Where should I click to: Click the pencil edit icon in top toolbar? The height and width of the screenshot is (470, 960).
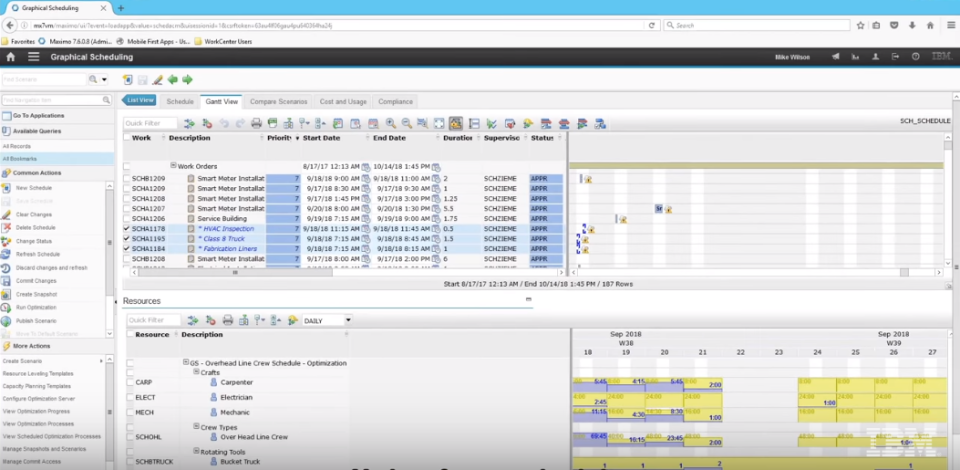157,80
